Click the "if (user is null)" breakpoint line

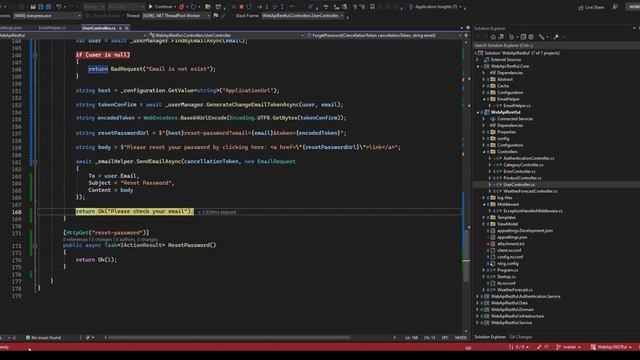tap(103, 55)
